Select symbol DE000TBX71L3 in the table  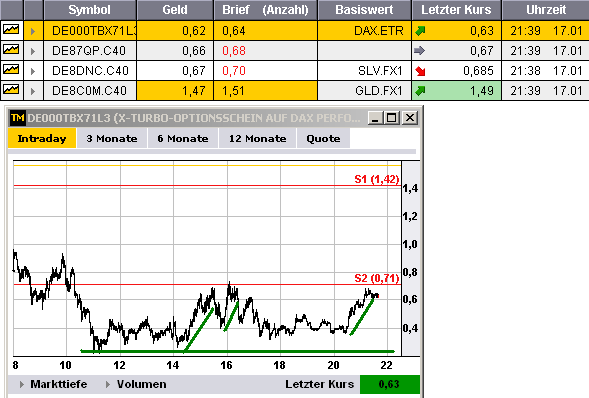[94, 31]
